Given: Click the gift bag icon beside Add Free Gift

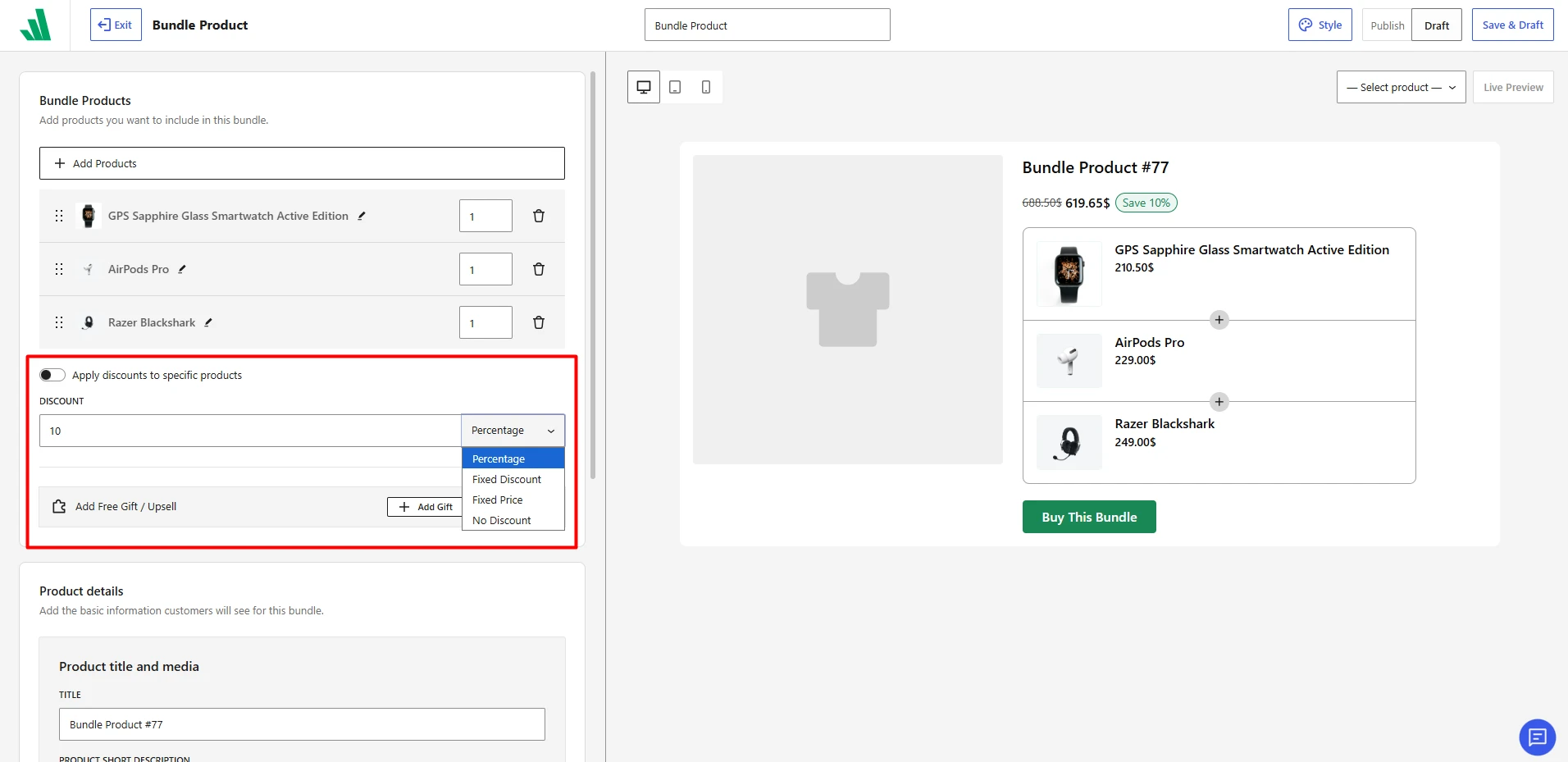Looking at the screenshot, I should [x=59, y=507].
